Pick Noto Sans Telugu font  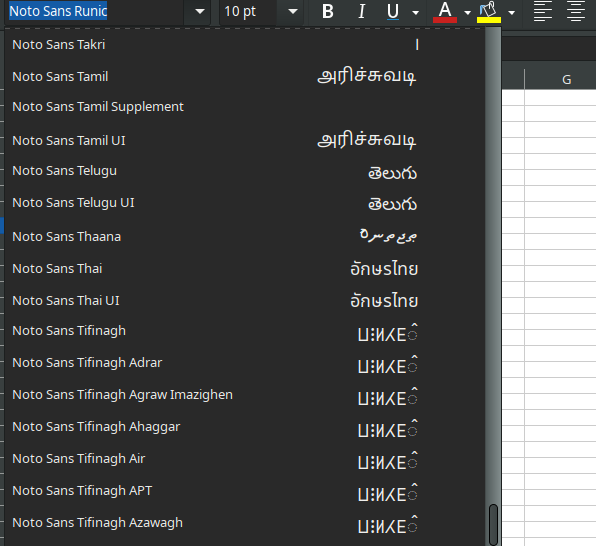coord(245,171)
